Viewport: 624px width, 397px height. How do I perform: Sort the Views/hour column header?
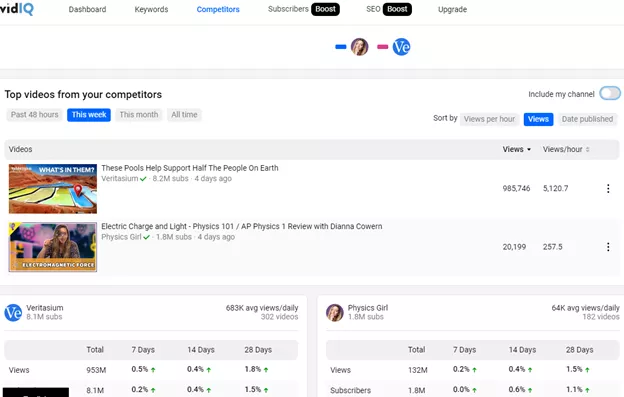click(x=566, y=149)
